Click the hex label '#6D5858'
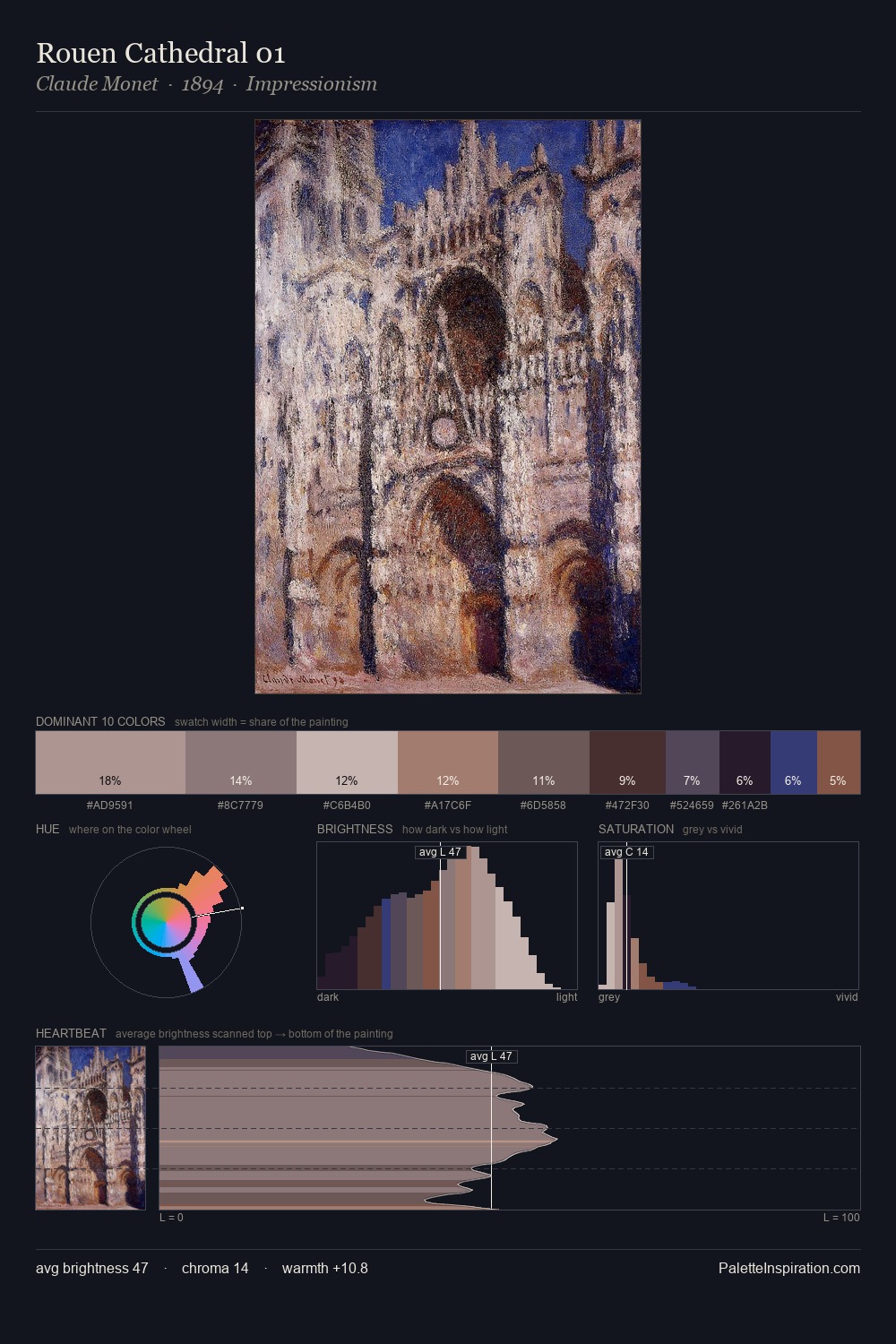896x1344 pixels. pyautogui.click(x=543, y=805)
